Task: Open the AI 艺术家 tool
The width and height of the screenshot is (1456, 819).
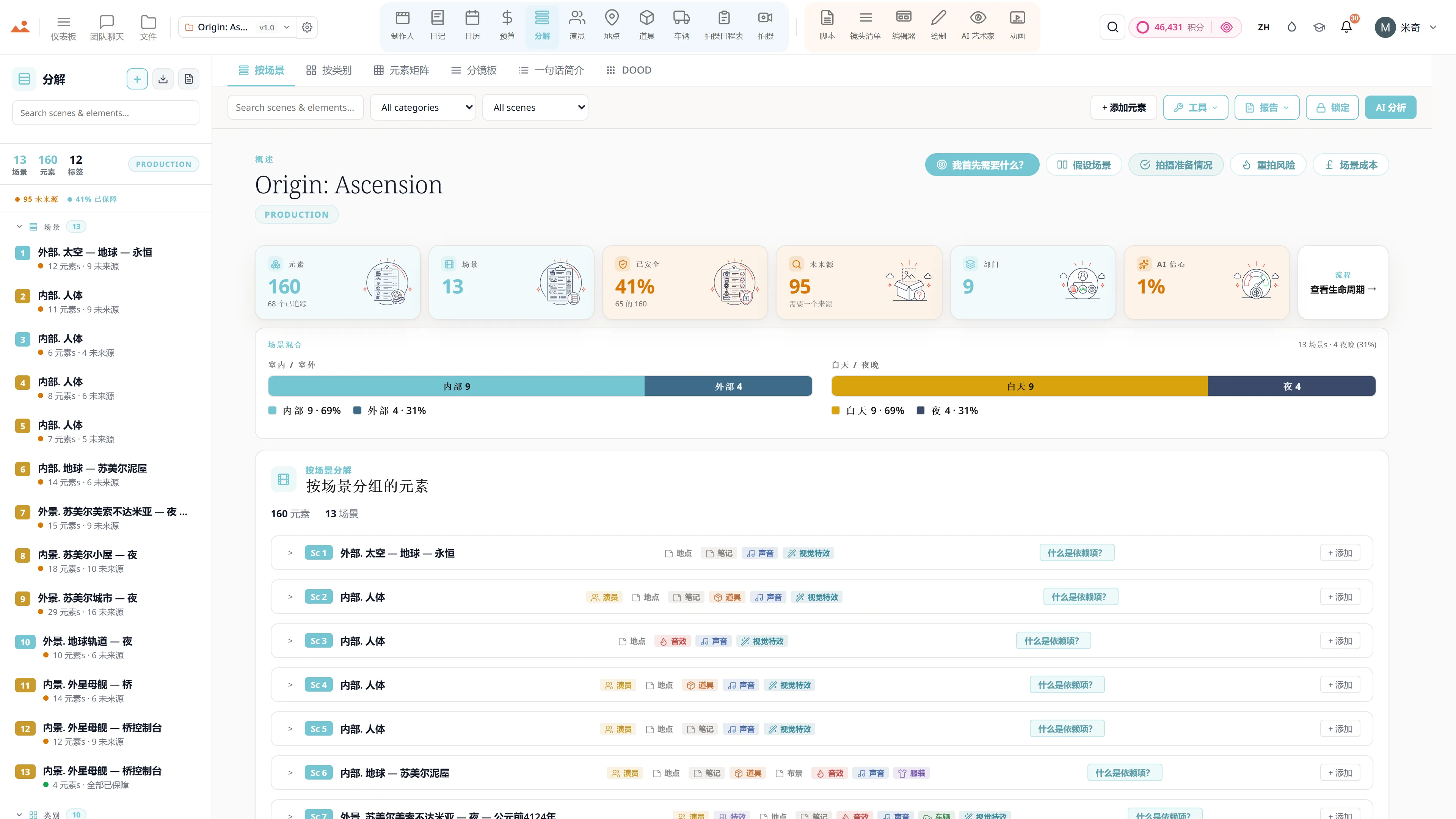Action: click(977, 25)
